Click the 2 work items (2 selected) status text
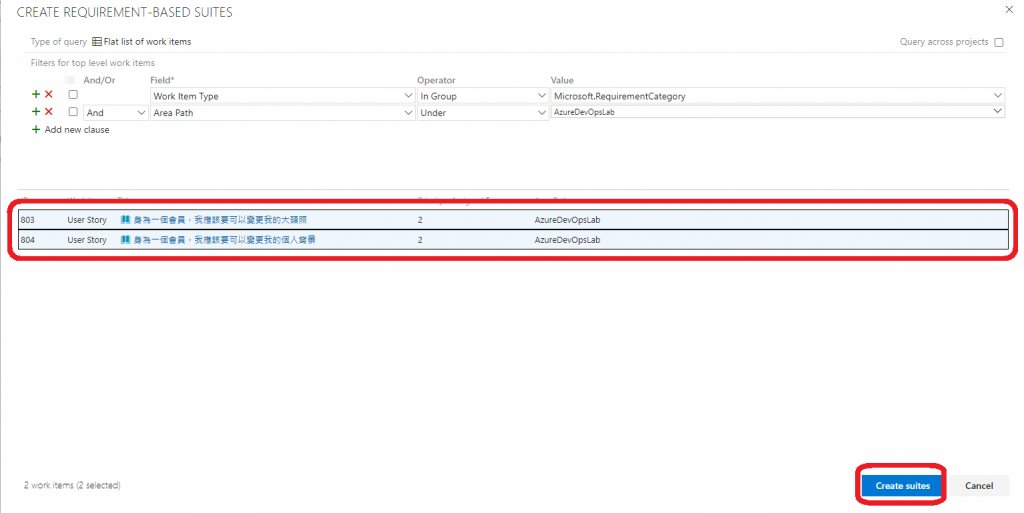 click(x=72, y=486)
